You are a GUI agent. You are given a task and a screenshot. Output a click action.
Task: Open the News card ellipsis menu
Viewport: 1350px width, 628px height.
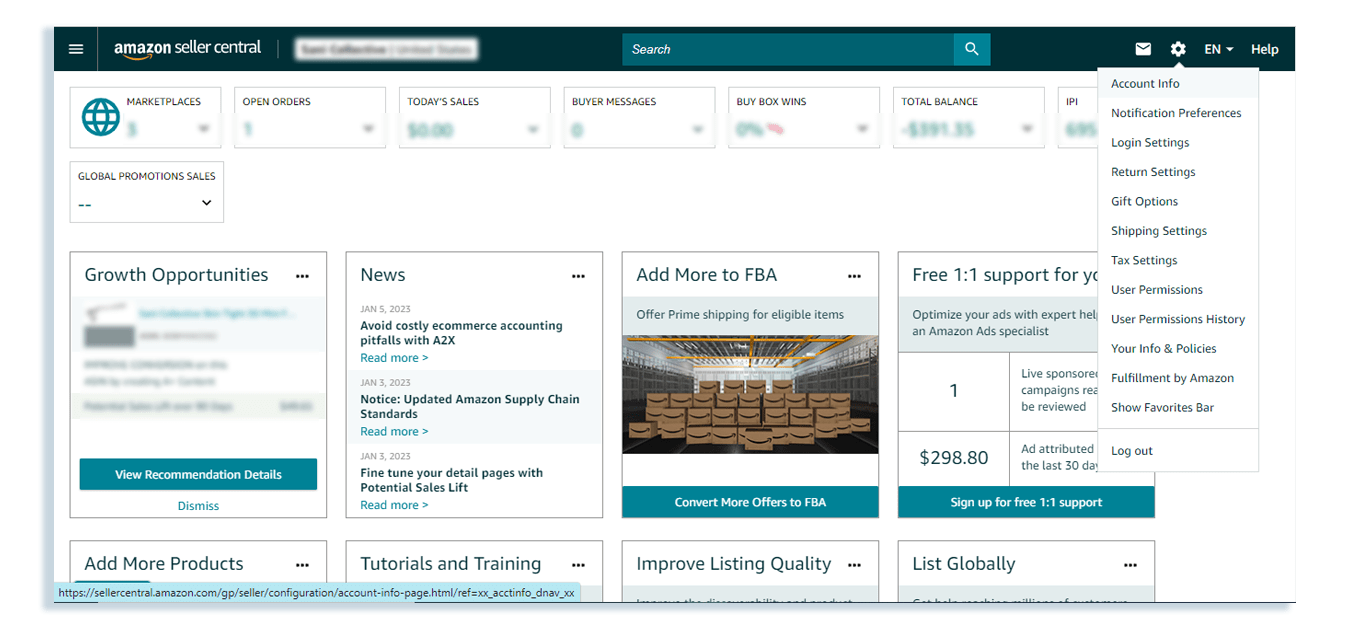point(578,276)
